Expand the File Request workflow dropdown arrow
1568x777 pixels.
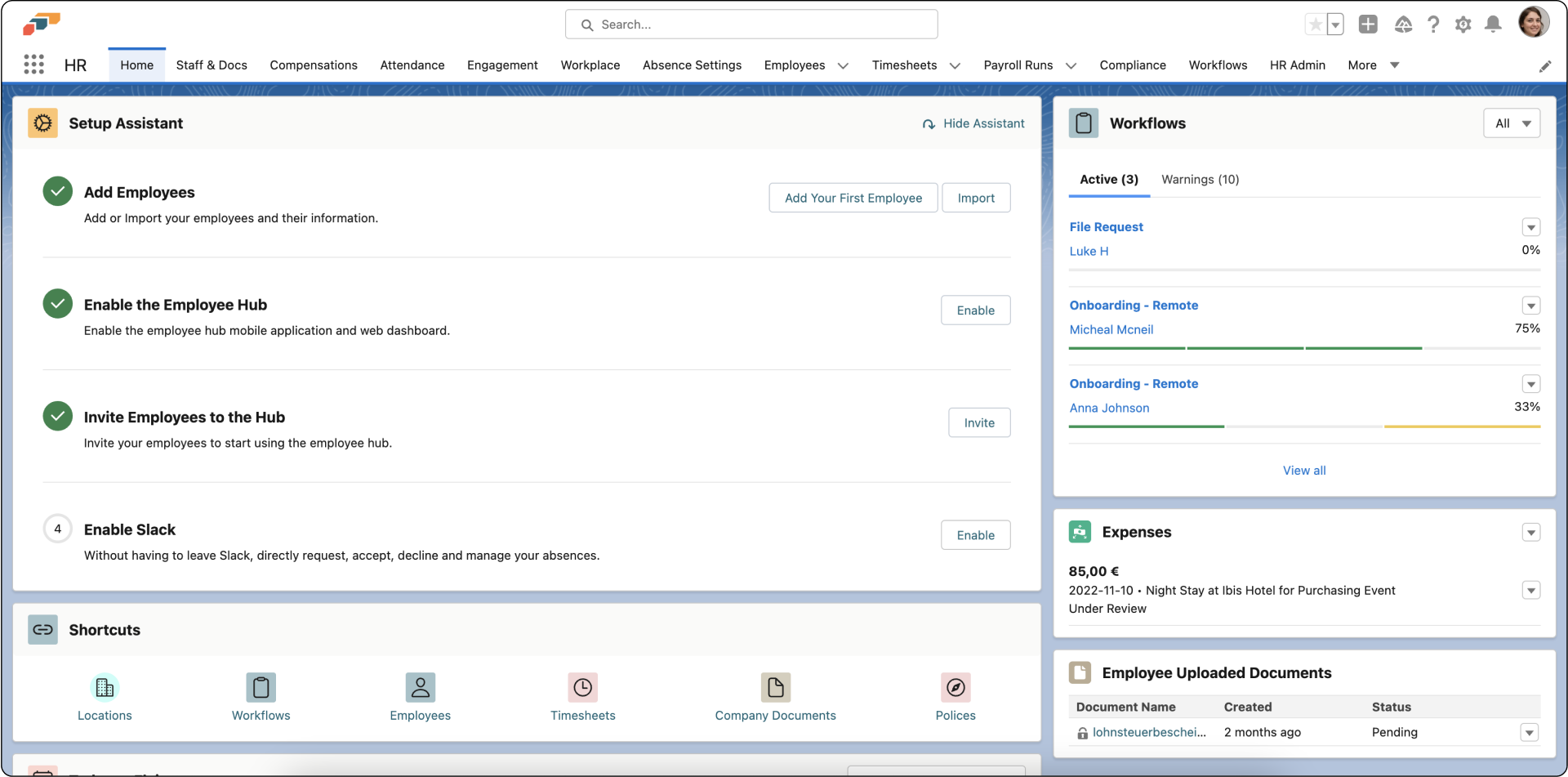pos(1530,227)
